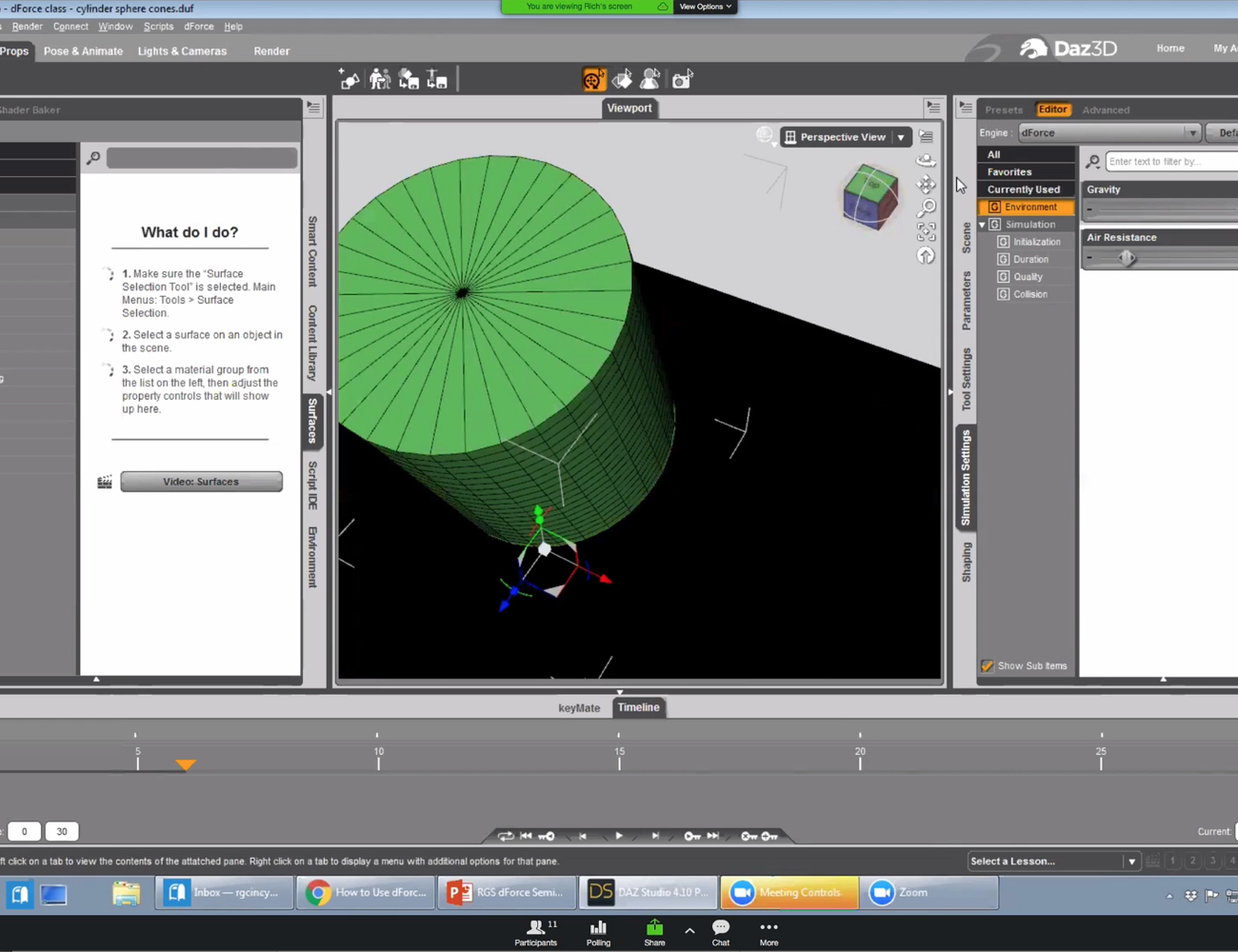
Task: Toggle the Show Sub Items checkbox
Action: click(987, 665)
